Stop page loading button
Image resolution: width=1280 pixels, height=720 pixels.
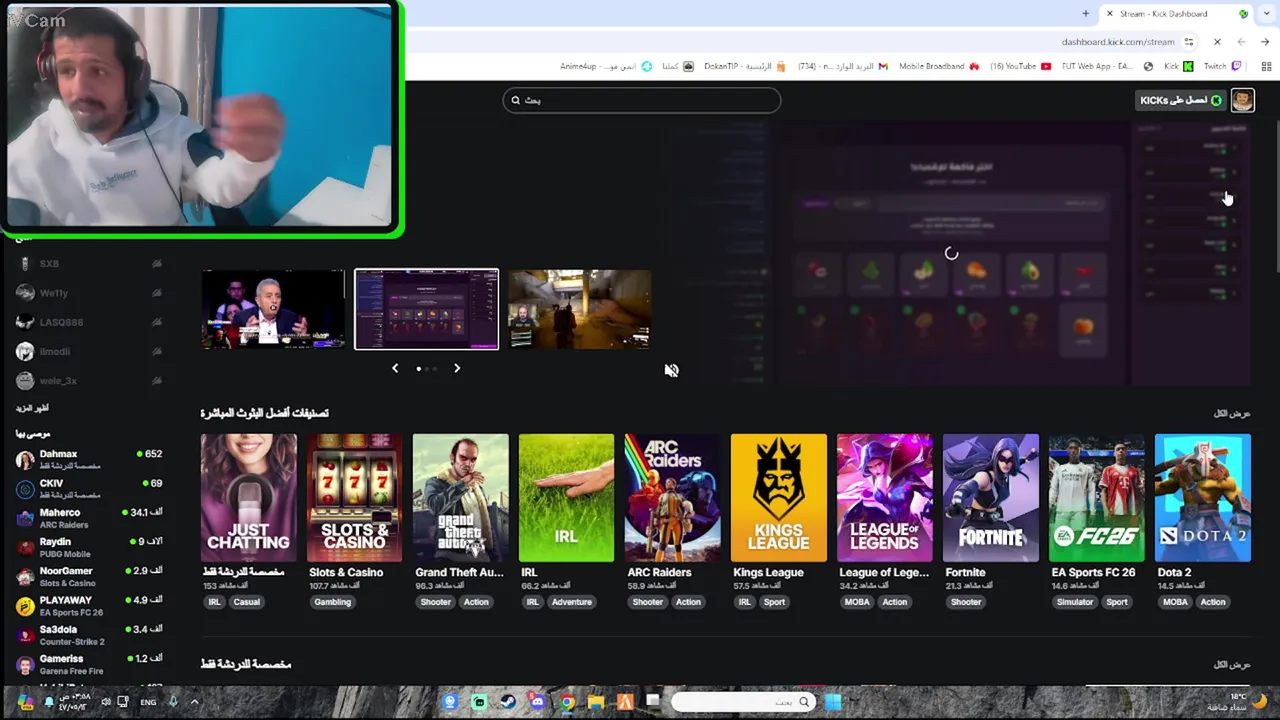click(x=1217, y=42)
